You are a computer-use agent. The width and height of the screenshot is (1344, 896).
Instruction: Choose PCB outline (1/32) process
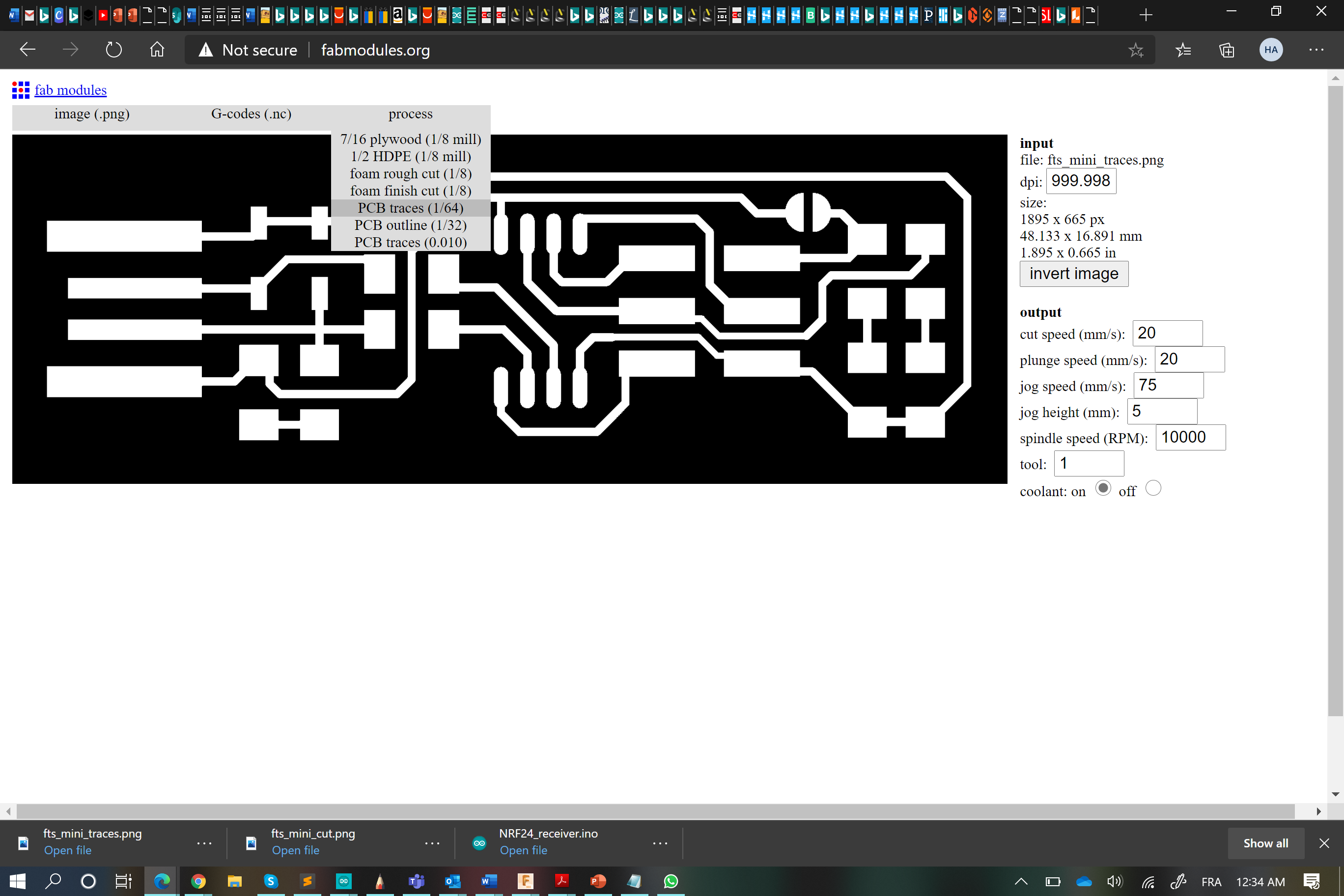410,225
